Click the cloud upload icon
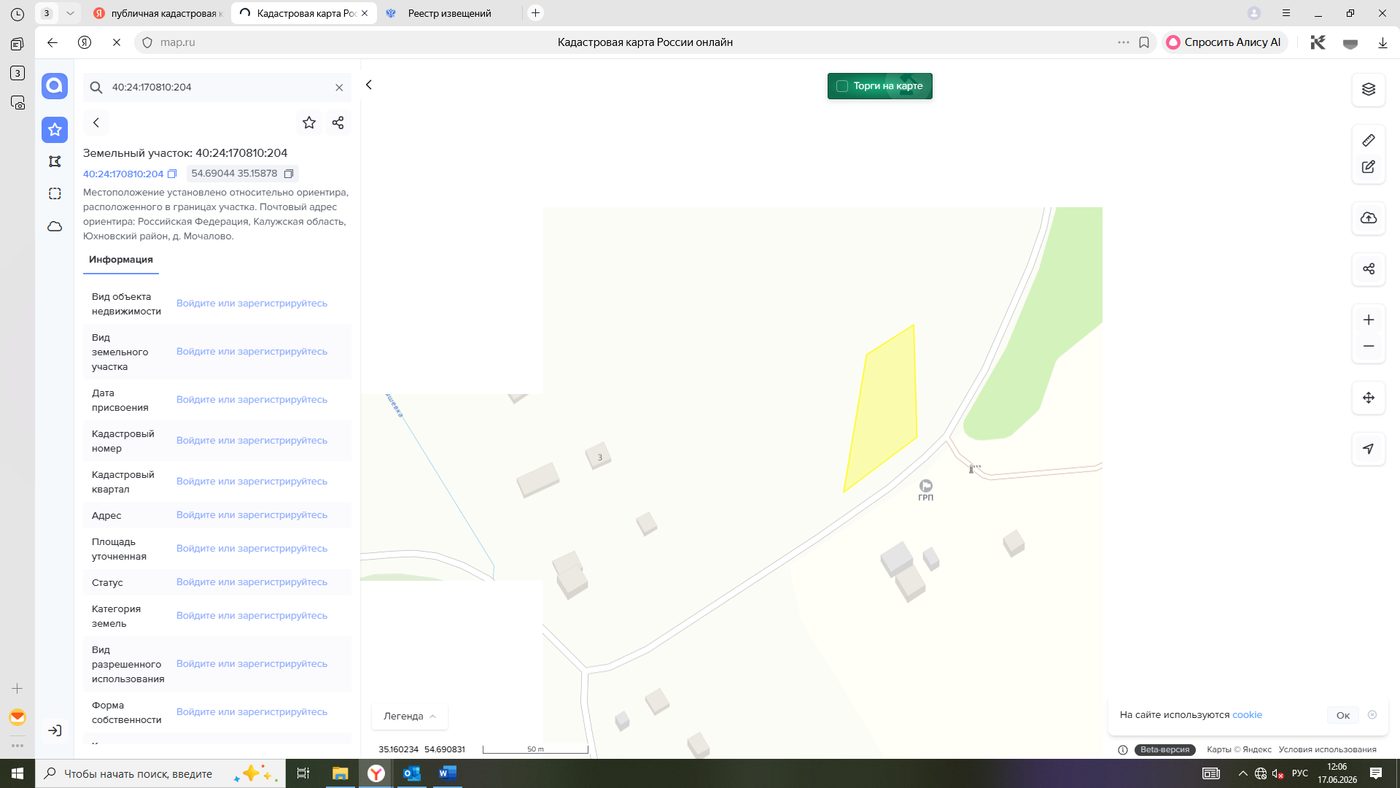Screen dimensions: 1400x788 (1368, 218)
